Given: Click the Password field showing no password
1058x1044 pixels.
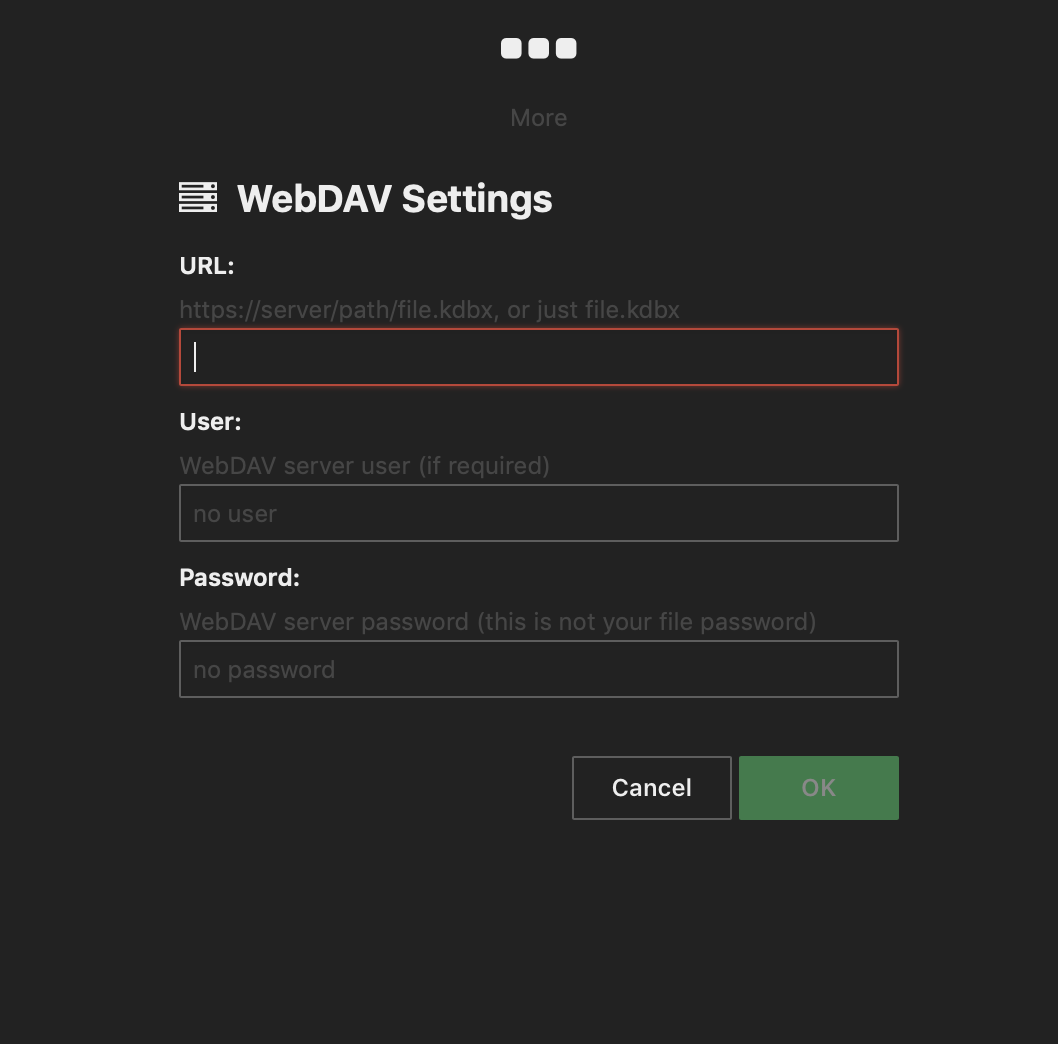Looking at the screenshot, I should (538, 668).
